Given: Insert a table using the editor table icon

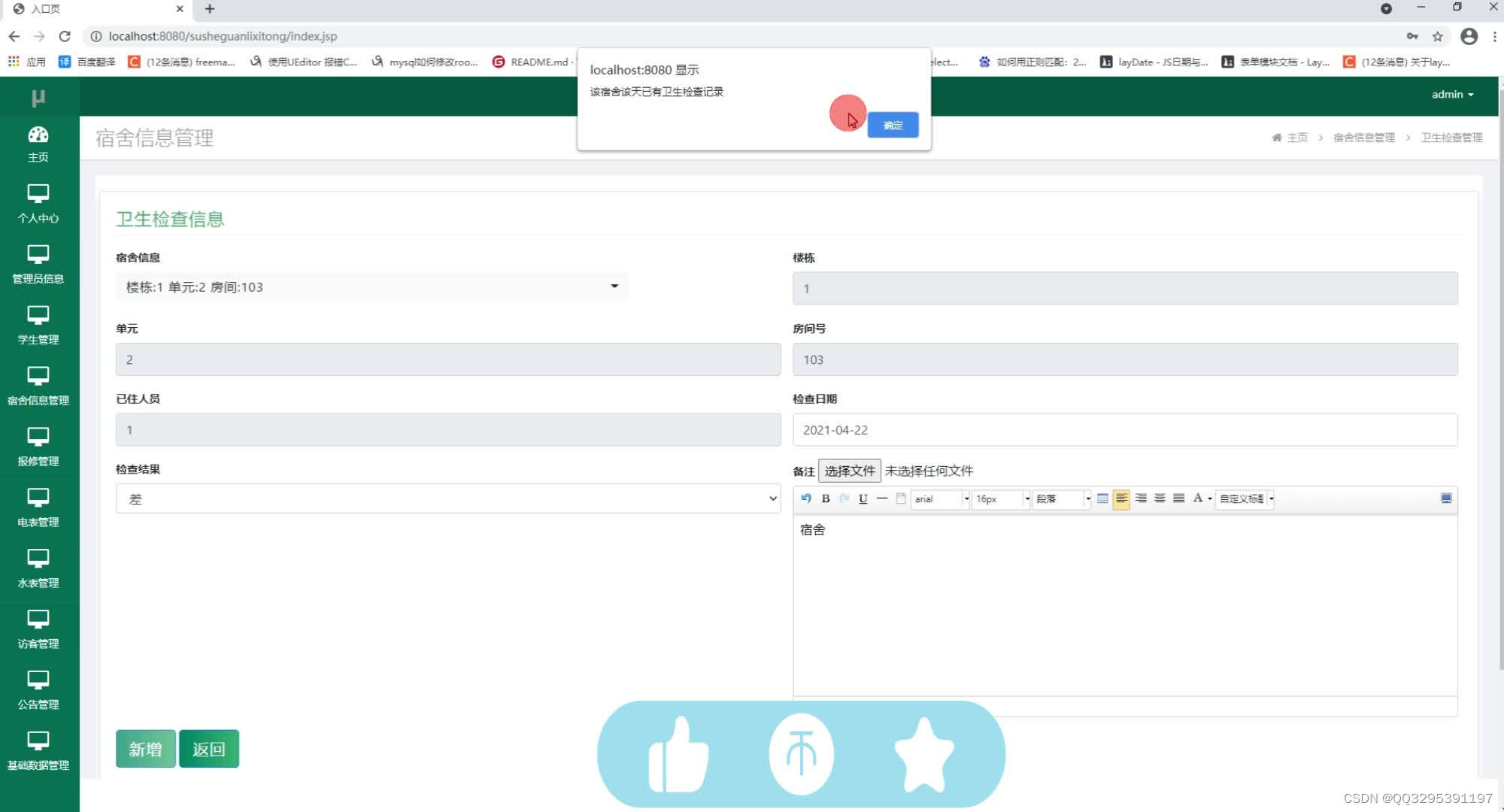Looking at the screenshot, I should 1102,498.
